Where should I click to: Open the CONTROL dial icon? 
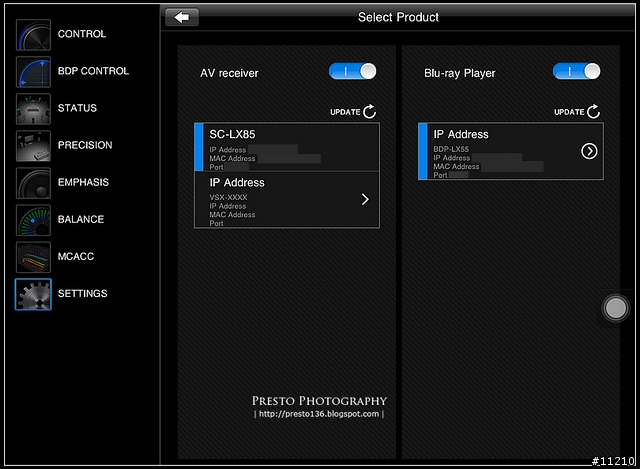coord(33,35)
